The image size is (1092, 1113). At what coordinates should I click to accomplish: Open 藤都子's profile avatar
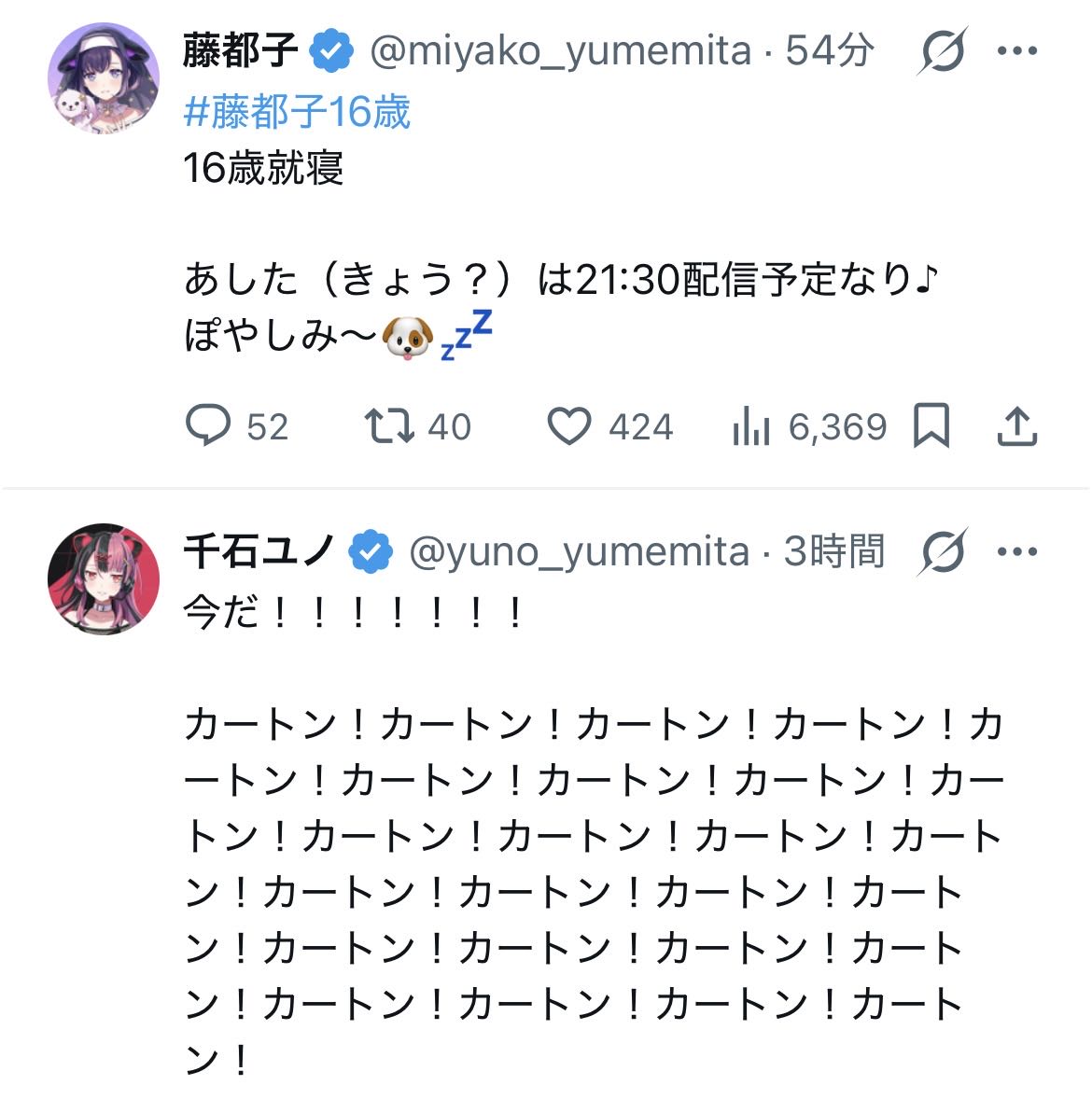[104, 78]
